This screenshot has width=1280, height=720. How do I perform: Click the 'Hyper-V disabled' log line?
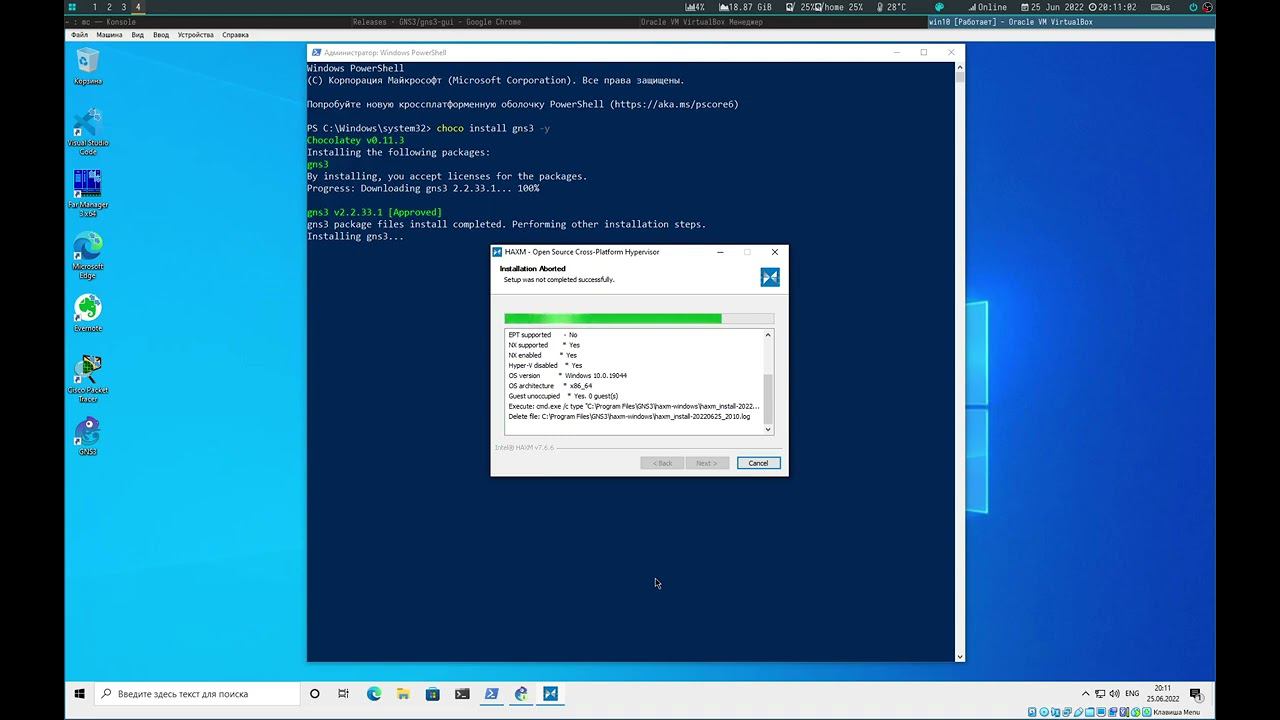tap(545, 365)
